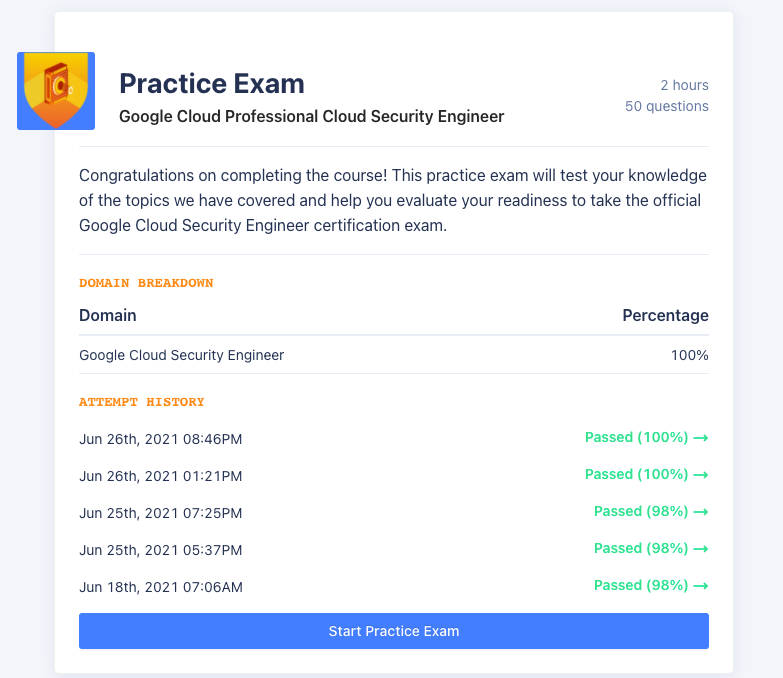Click the Percentage column header
The width and height of the screenshot is (783, 678).
click(x=665, y=315)
